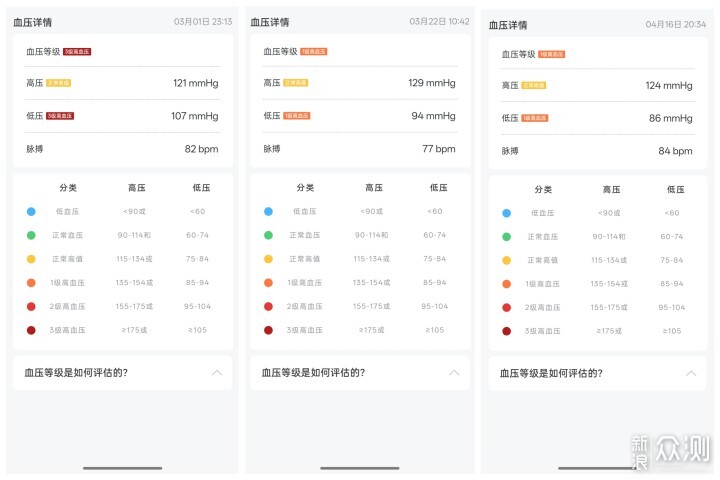Click the 04月16日 20:34 timestamp
This screenshot has height=480, width=720.
tap(676, 24)
